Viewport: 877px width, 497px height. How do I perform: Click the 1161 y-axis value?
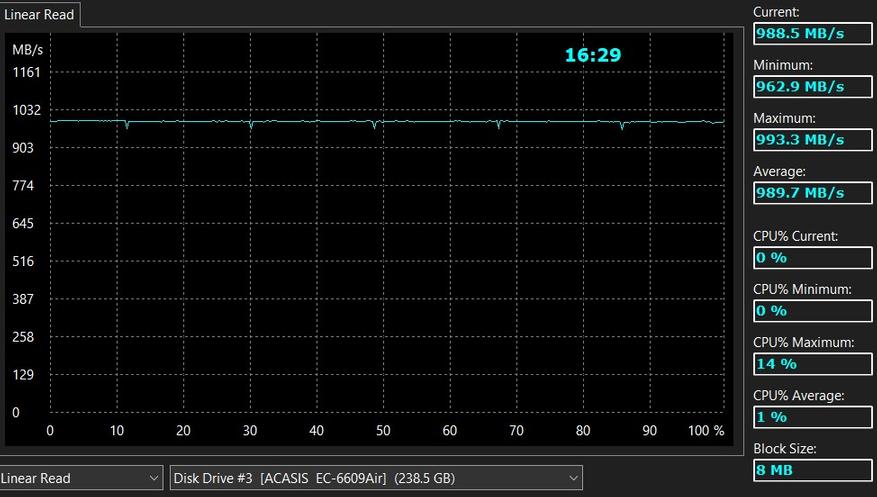point(26,72)
